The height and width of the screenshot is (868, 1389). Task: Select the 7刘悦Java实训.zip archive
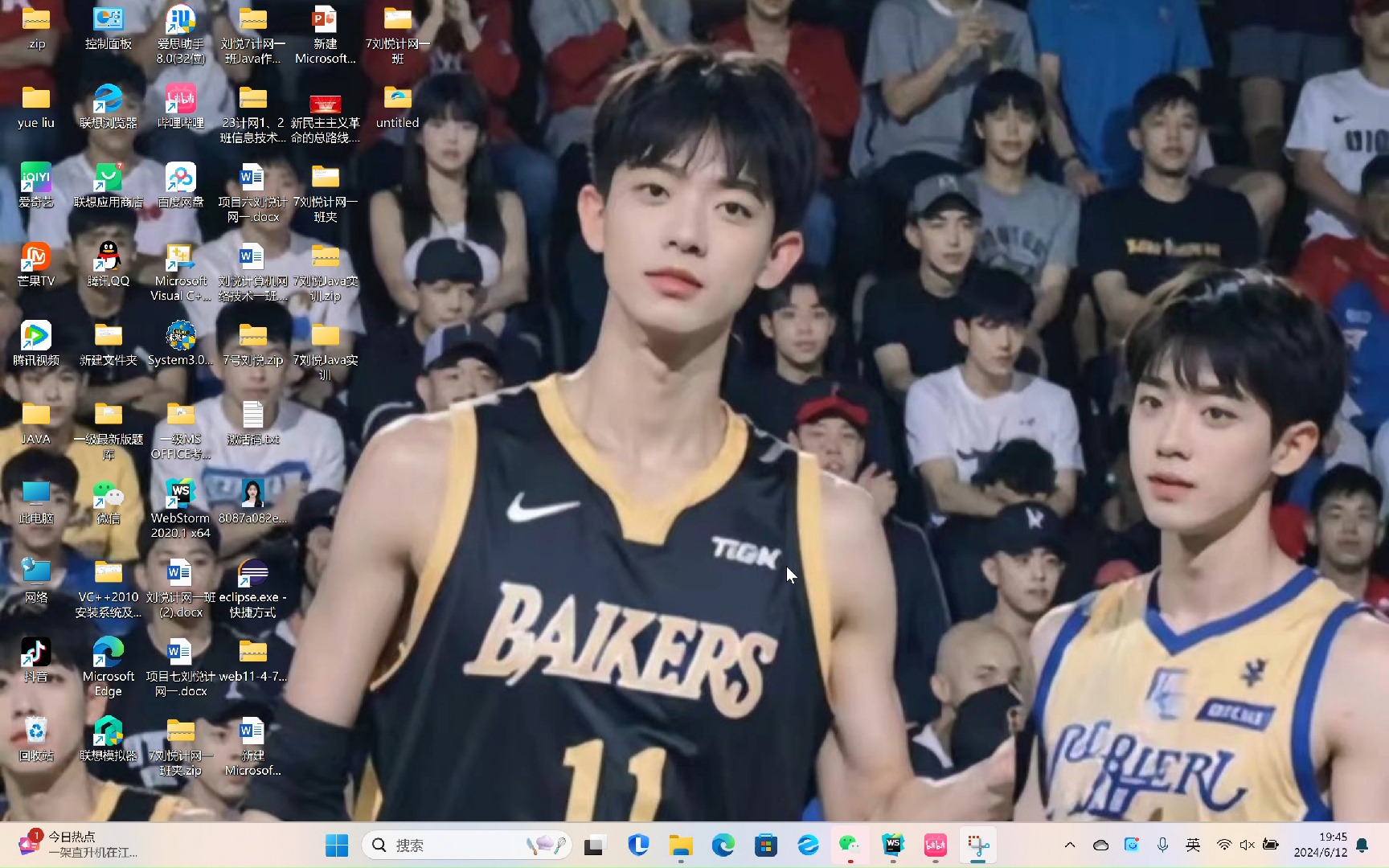coord(325,272)
